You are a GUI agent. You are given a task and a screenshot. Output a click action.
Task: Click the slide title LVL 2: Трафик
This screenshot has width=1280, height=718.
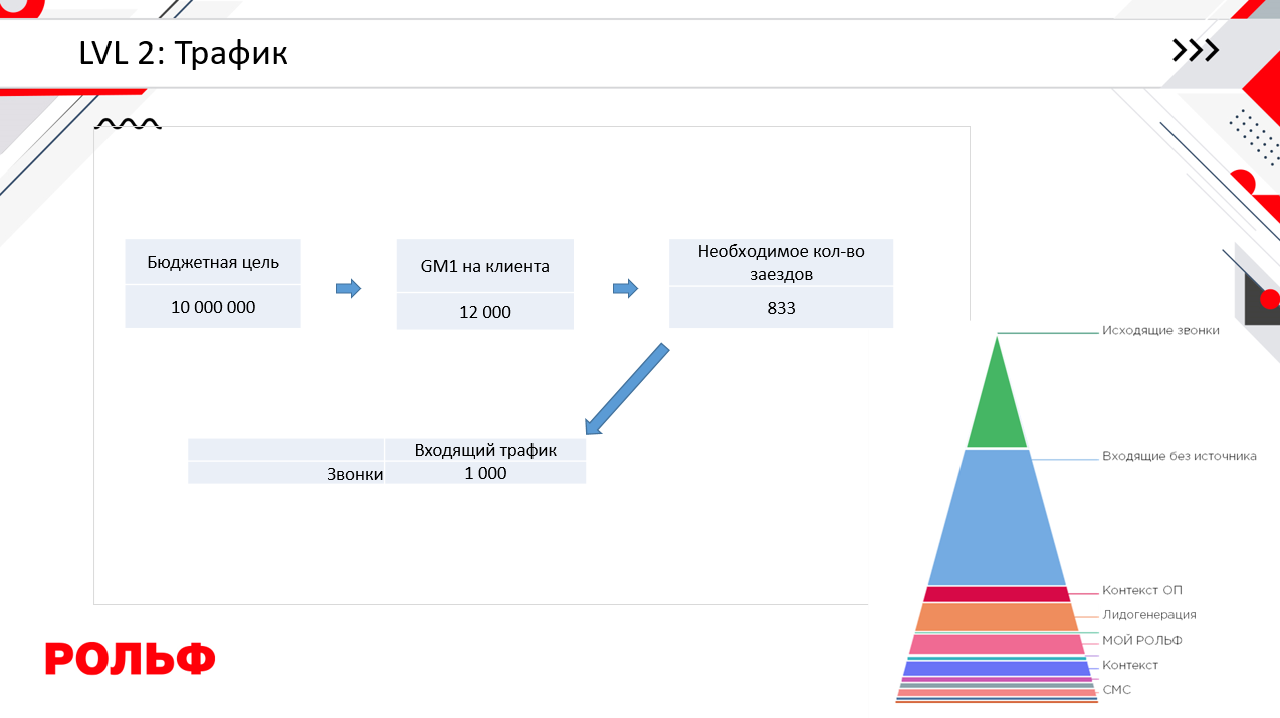coord(183,53)
